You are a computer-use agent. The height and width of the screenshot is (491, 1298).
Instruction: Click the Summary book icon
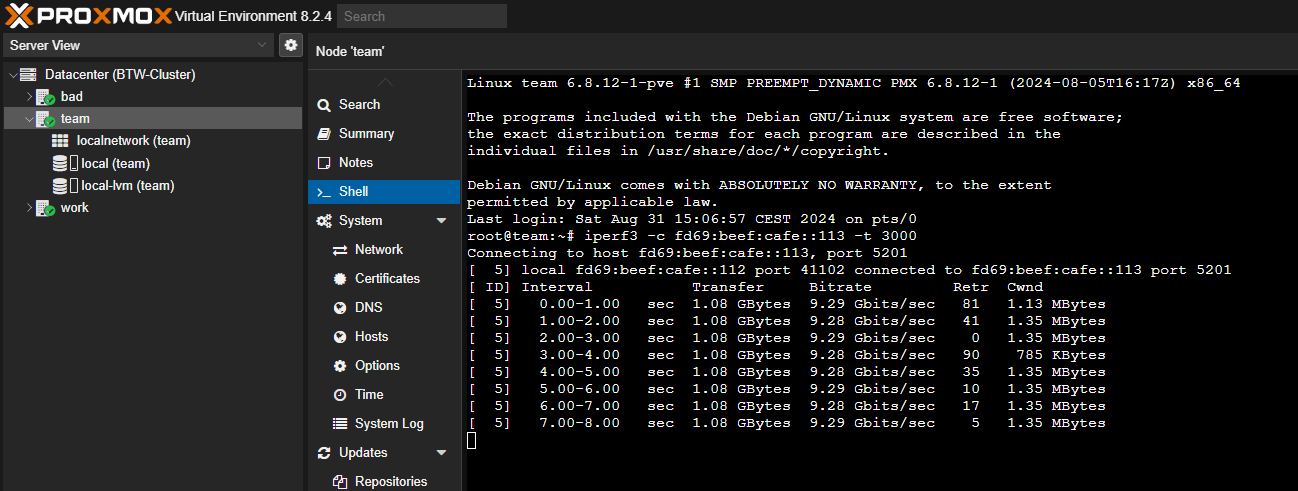point(323,134)
